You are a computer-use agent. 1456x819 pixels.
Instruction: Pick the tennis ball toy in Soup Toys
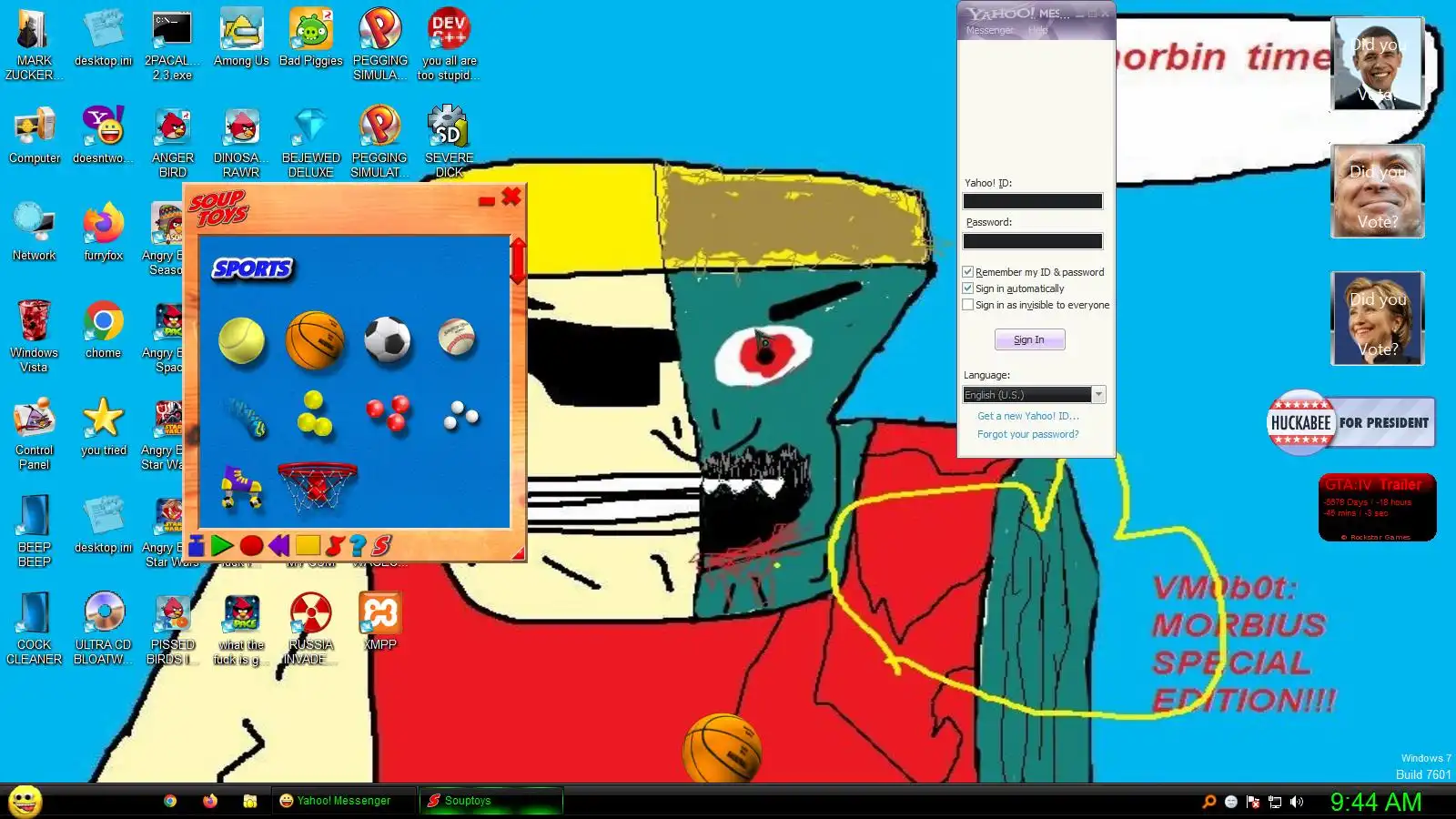pyautogui.click(x=241, y=341)
